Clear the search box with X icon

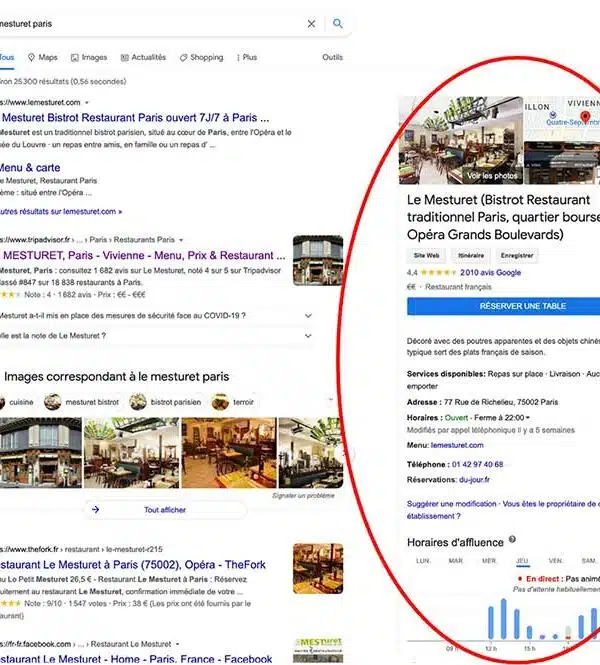pyautogui.click(x=311, y=24)
